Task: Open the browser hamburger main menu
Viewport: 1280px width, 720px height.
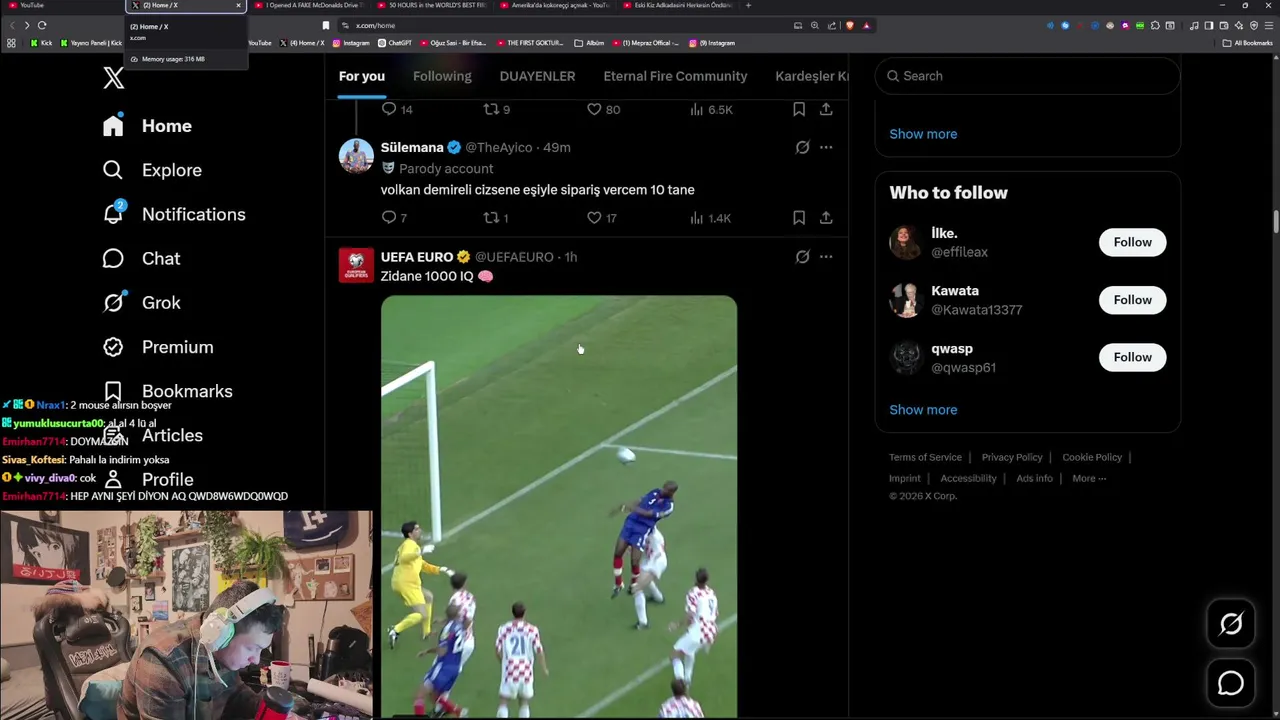Action: click(1268, 25)
